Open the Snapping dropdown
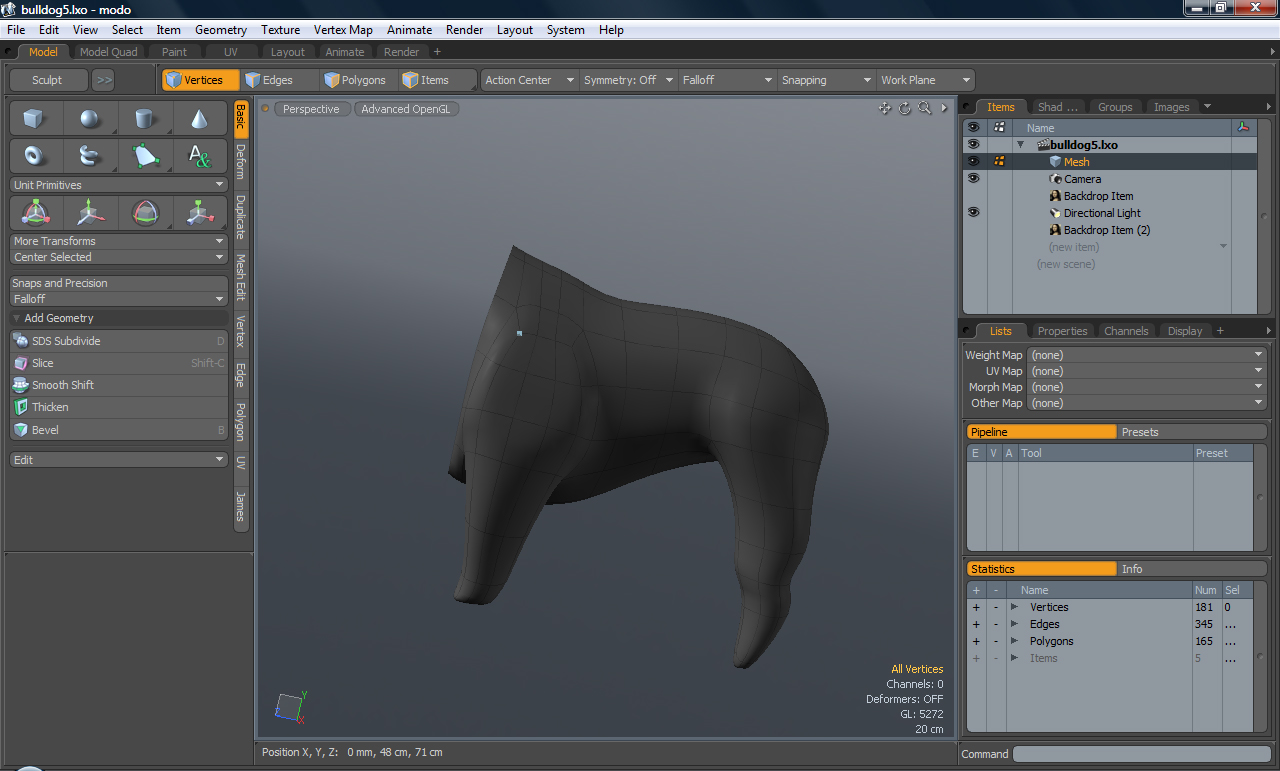 (826, 80)
